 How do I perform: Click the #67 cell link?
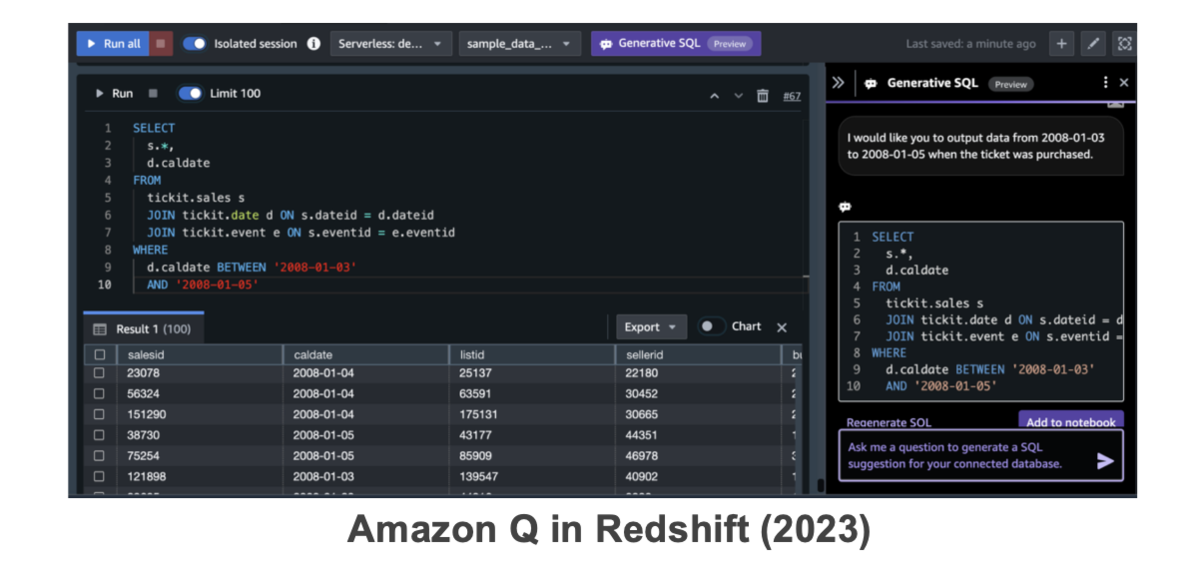(791, 96)
